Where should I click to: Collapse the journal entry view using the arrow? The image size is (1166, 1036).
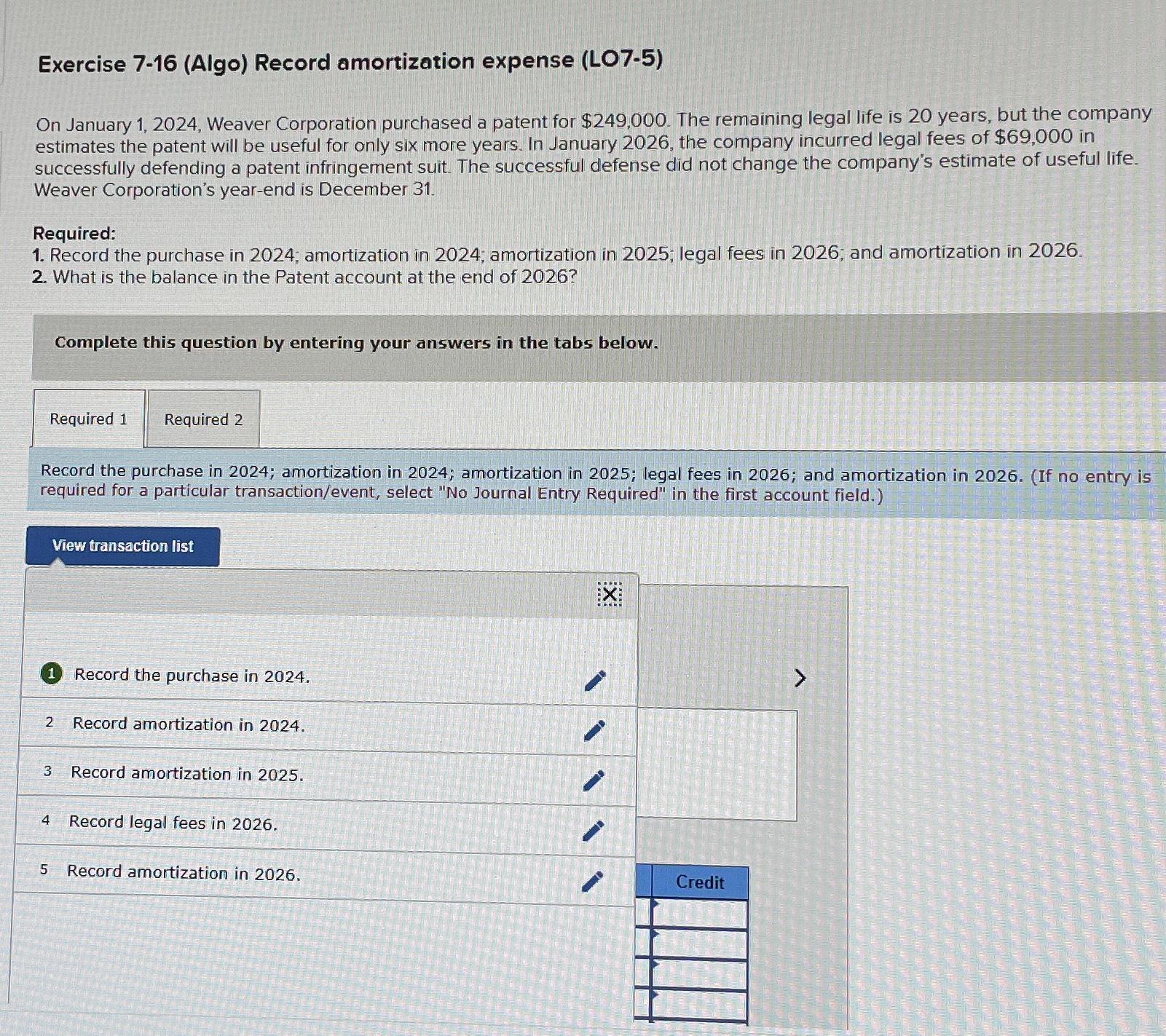tap(800, 677)
